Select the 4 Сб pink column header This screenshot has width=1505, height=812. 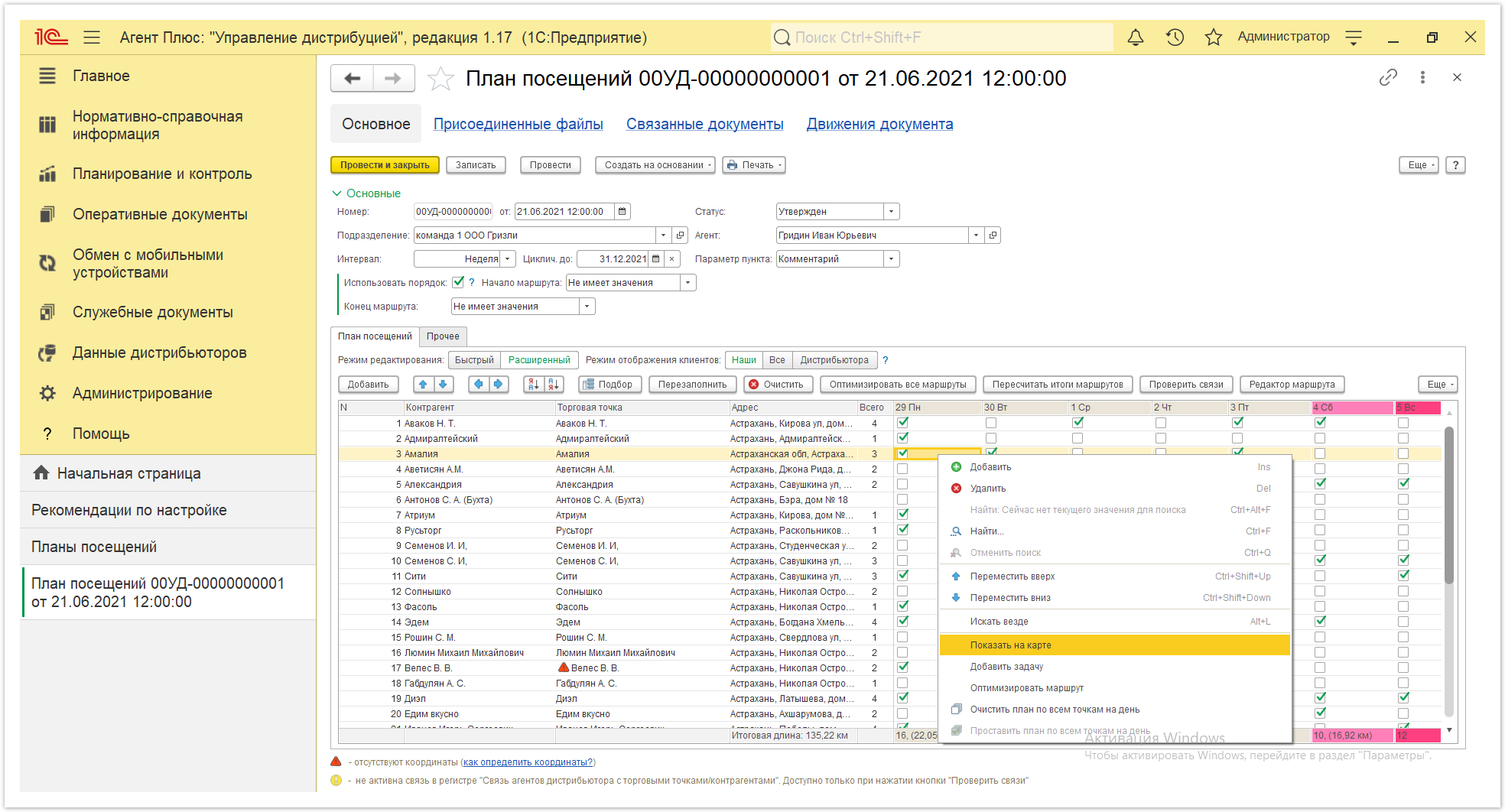coord(1351,408)
